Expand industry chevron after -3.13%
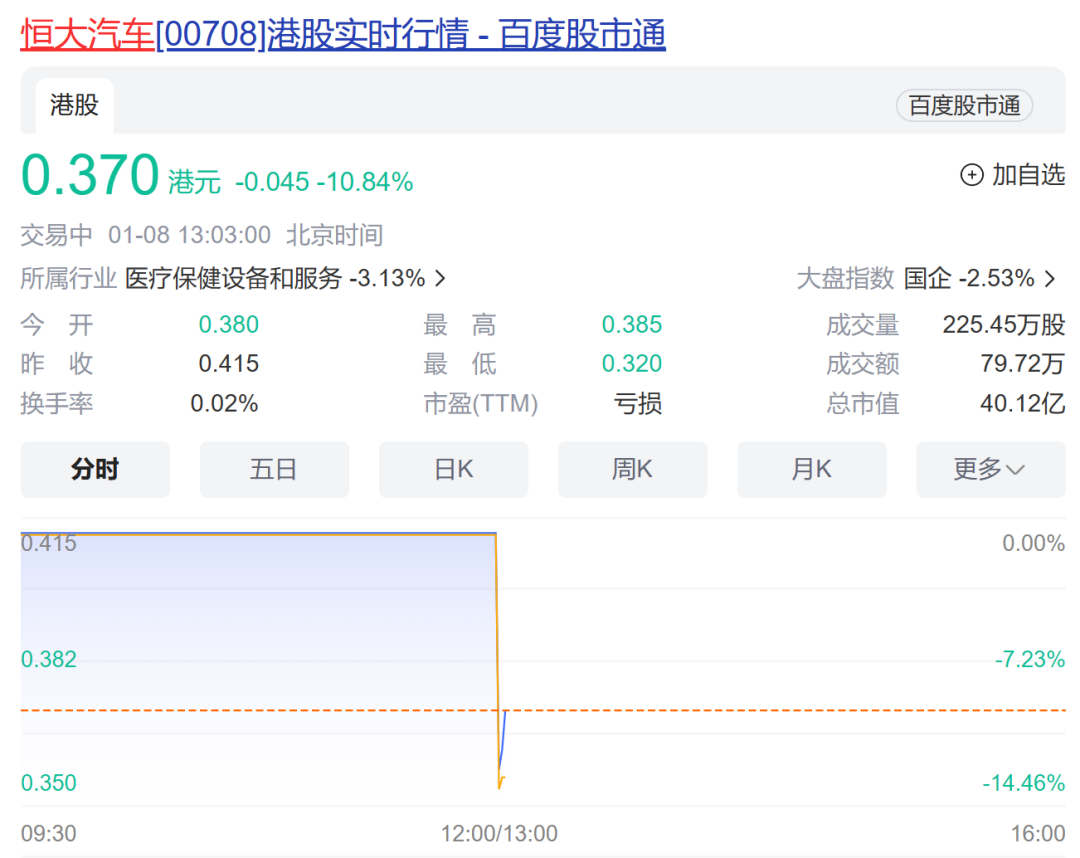 (x=440, y=278)
